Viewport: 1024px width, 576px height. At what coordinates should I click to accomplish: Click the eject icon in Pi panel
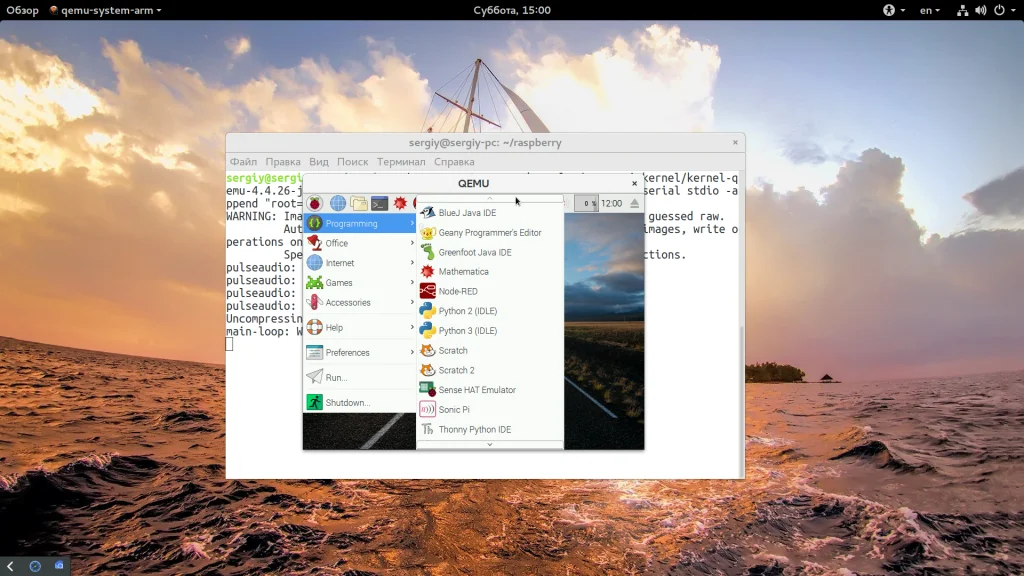pyautogui.click(x=634, y=203)
